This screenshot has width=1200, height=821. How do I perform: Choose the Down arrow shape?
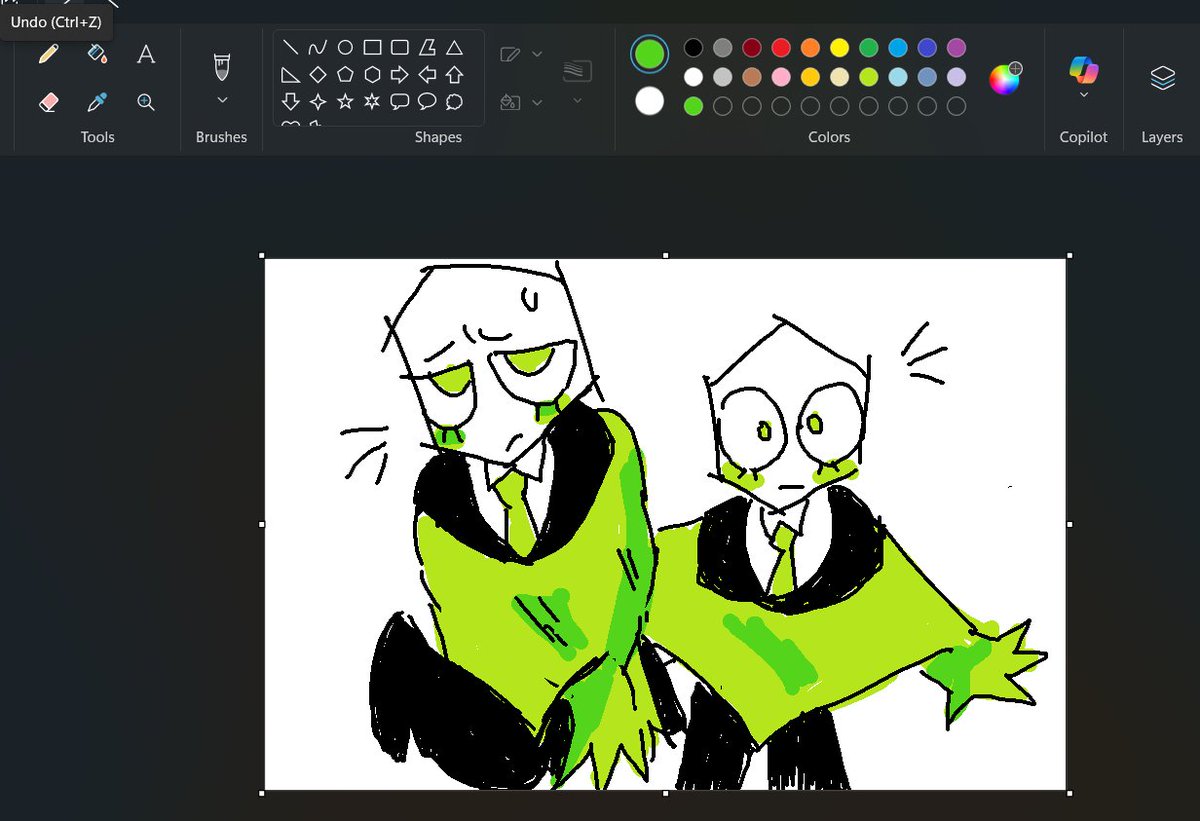(290, 101)
